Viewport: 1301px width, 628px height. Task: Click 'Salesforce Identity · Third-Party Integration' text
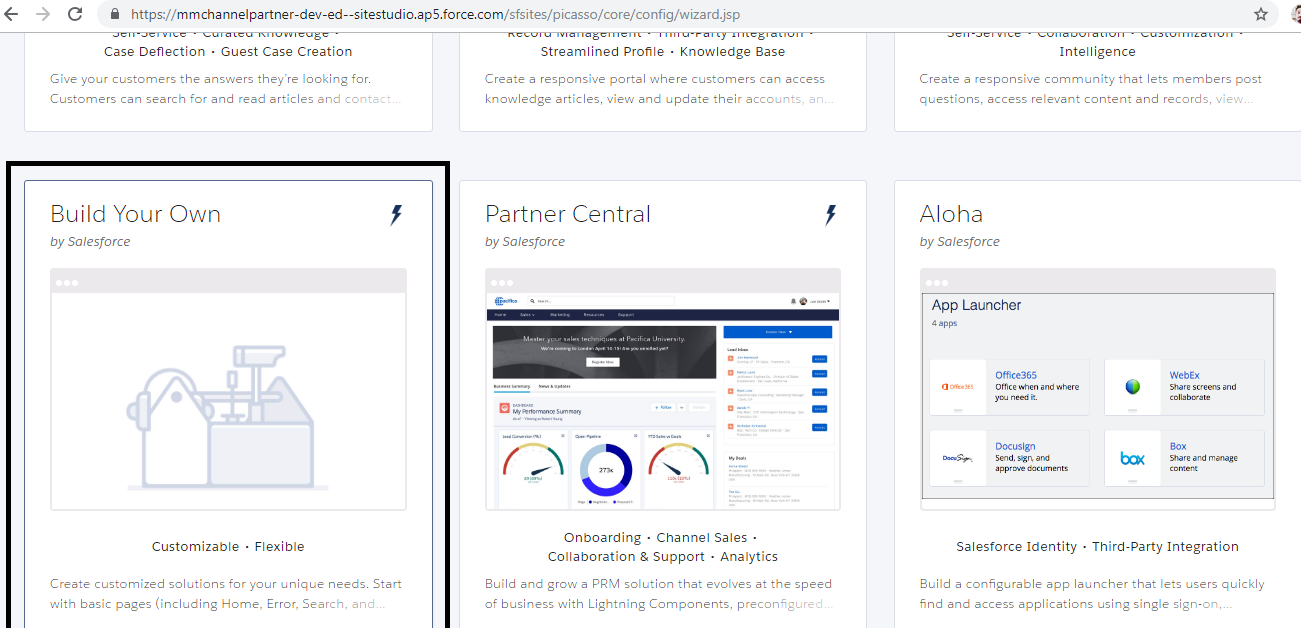(x=1097, y=547)
